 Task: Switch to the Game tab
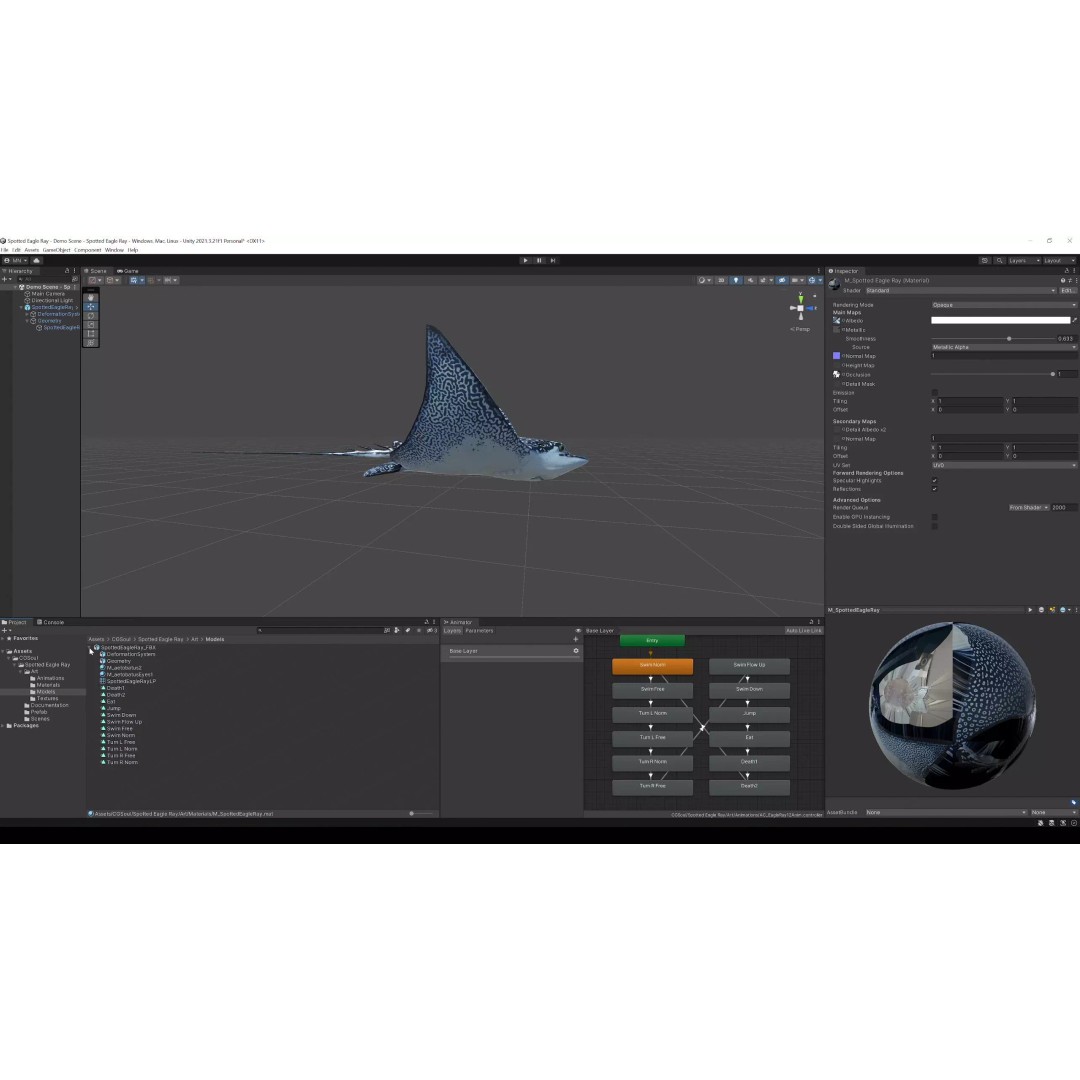point(128,271)
